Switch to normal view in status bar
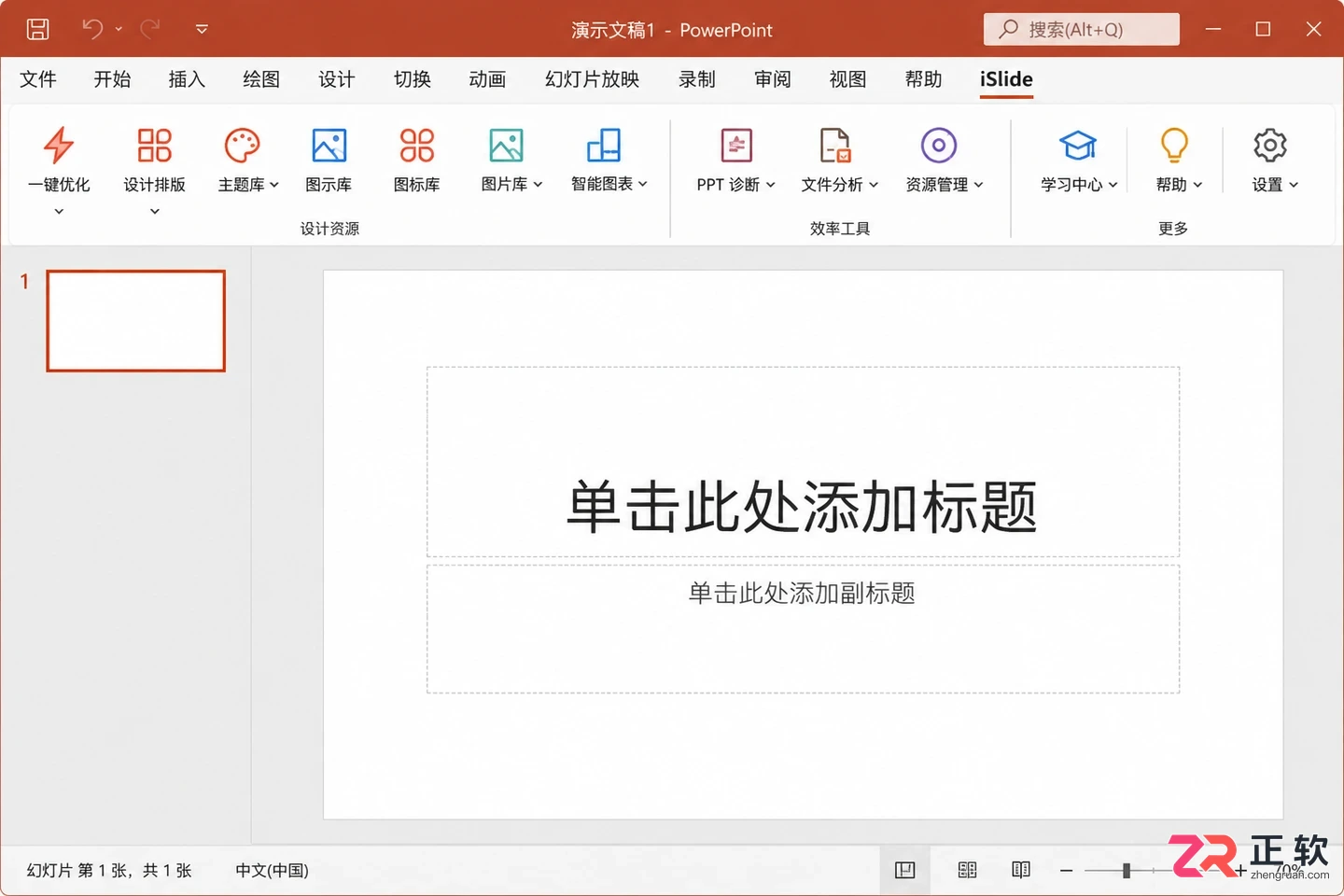 pos(904,870)
